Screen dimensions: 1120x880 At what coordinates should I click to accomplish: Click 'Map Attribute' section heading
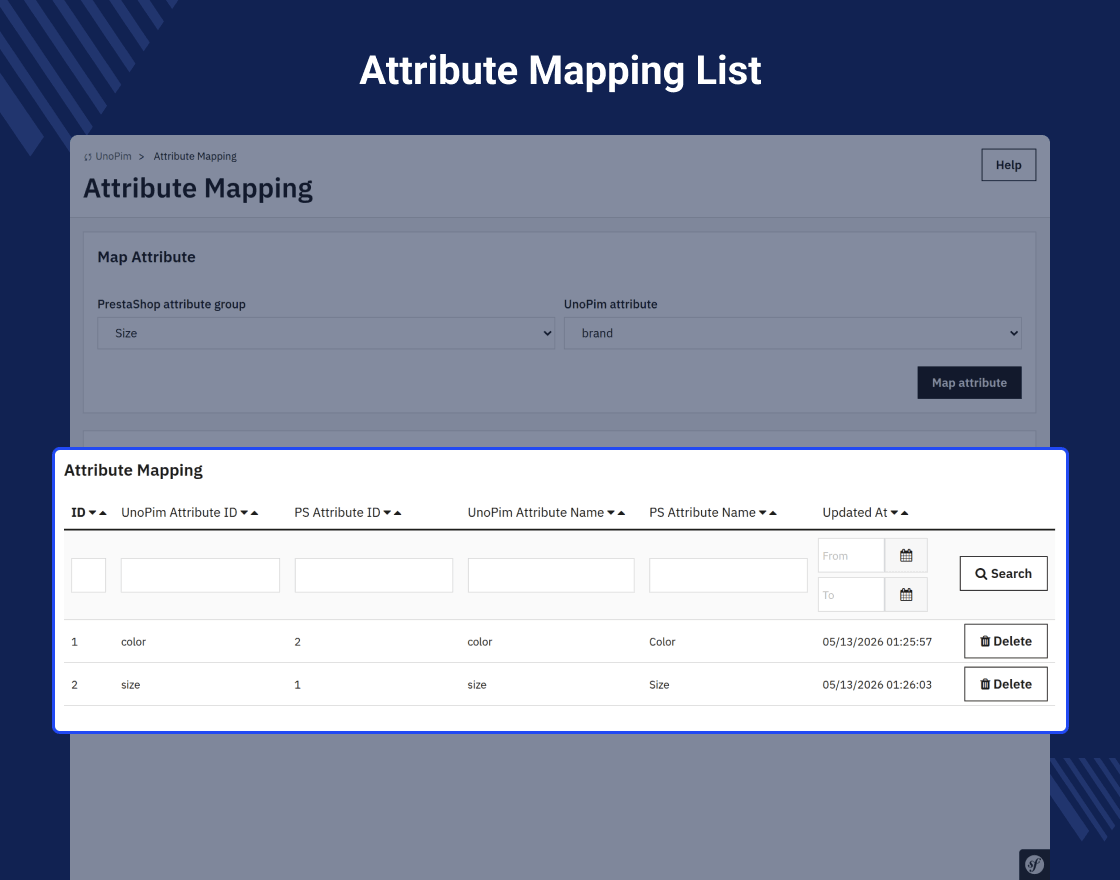146,257
